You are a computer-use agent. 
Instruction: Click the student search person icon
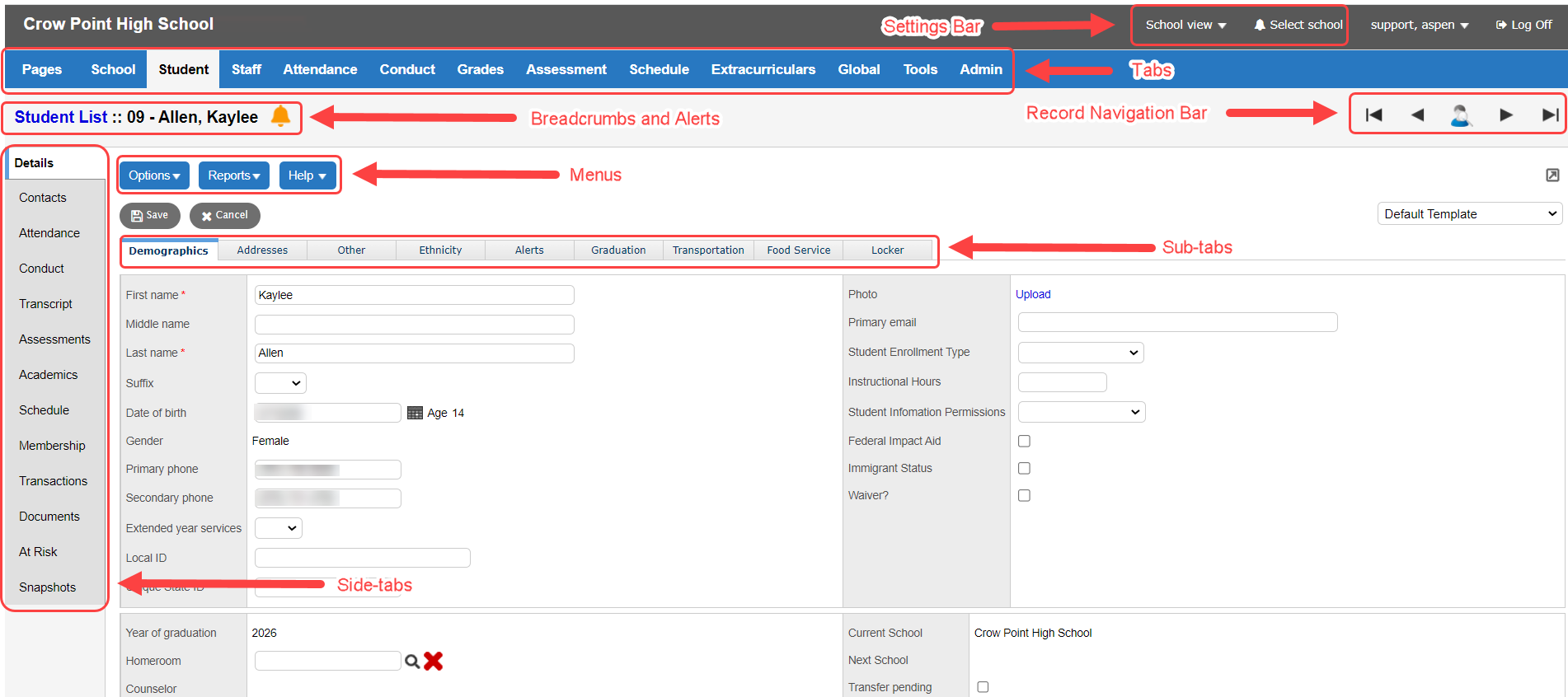1461,115
